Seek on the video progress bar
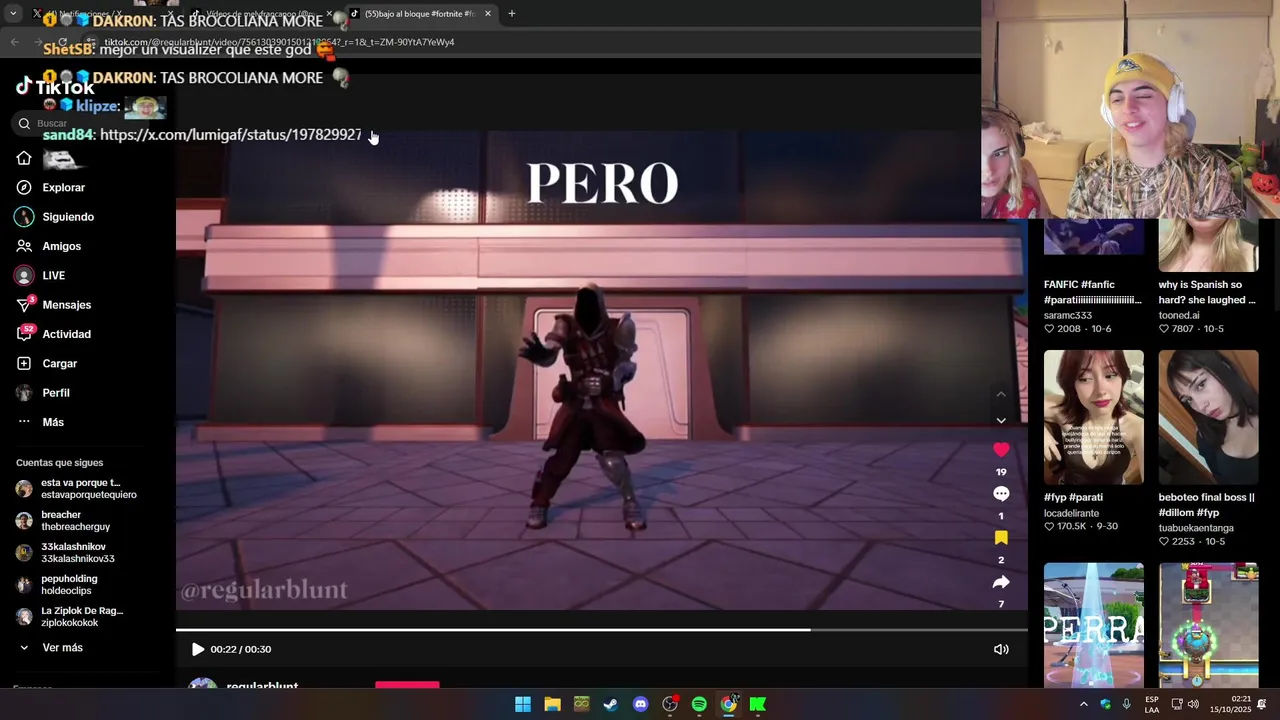Screen dimensions: 1280x720 click(x=602, y=630)
